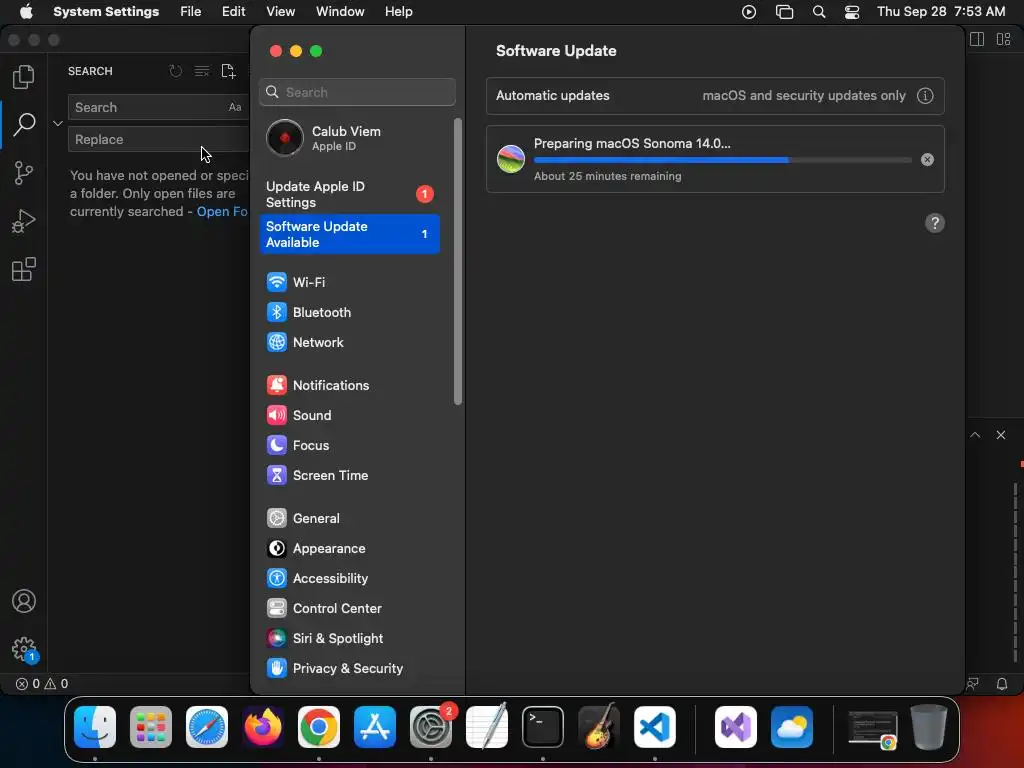
Task: Open Privacy & Security settings
Action: click(x=350, y=669)
